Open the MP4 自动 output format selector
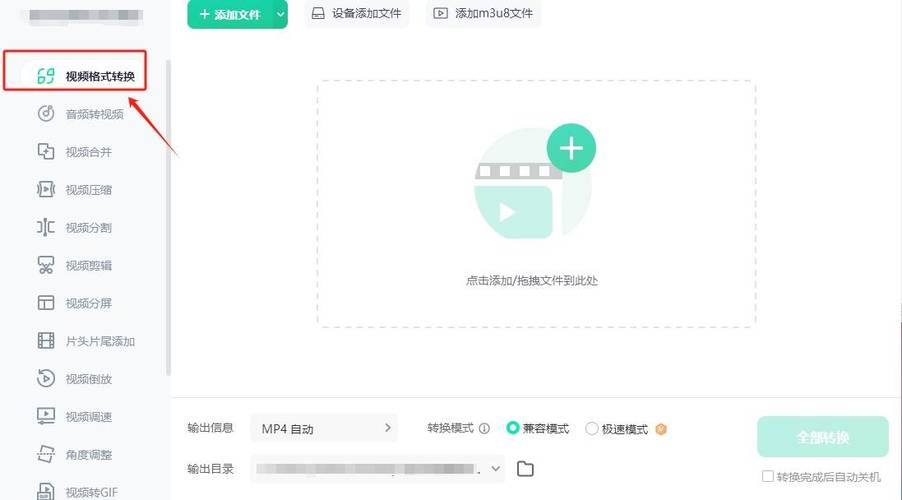902x500 pixels. (x=324, y=429)
